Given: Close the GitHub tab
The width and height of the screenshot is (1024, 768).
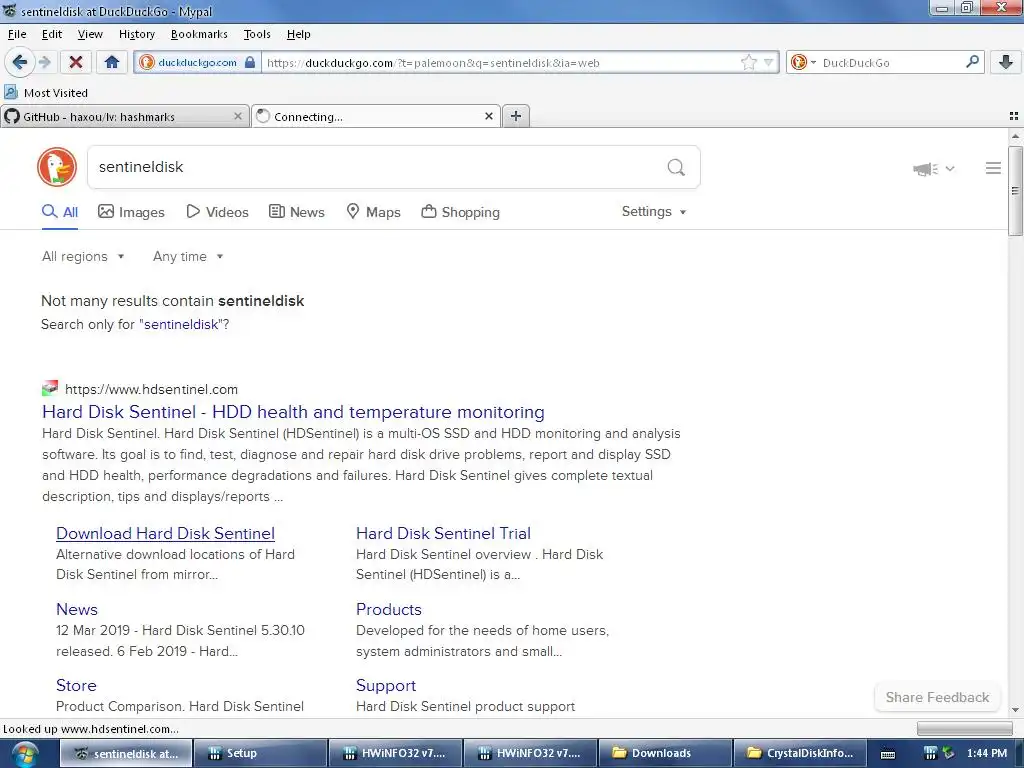Looking at the screenshot, I should coord(238,116).
